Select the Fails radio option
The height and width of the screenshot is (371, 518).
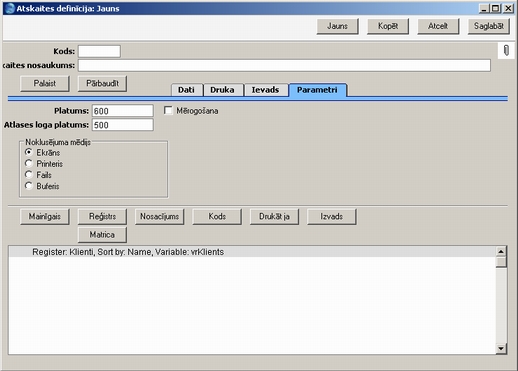coord(29,175)
